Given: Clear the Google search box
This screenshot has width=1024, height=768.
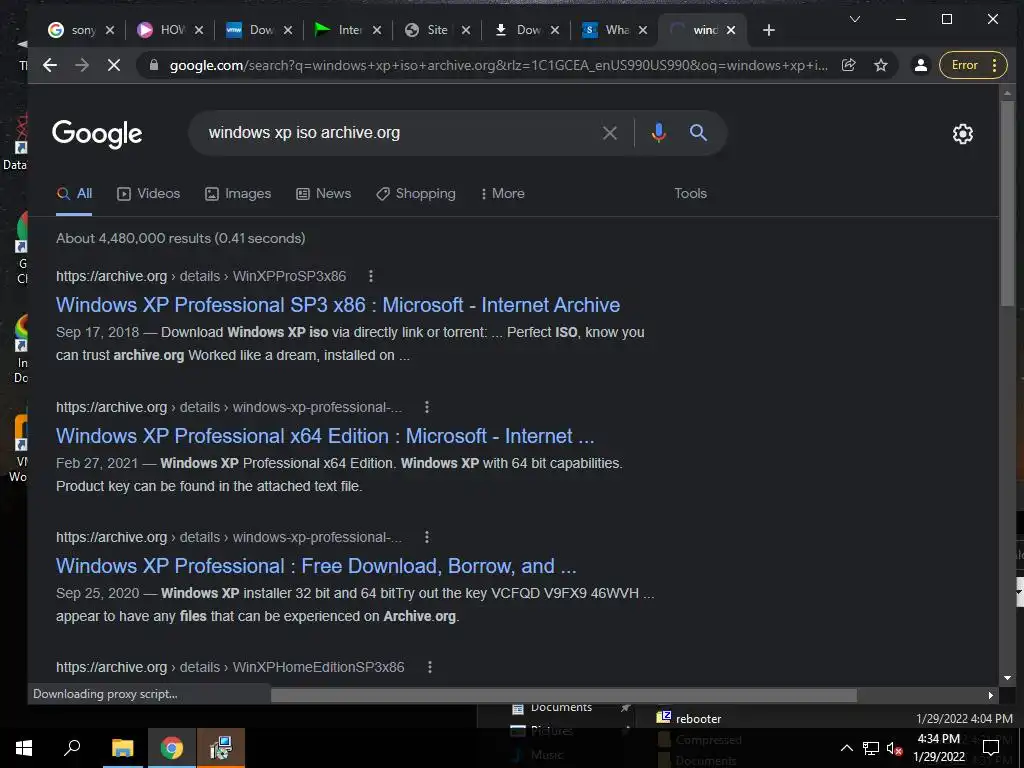Looking at the screenshot, I should [609, 133].
